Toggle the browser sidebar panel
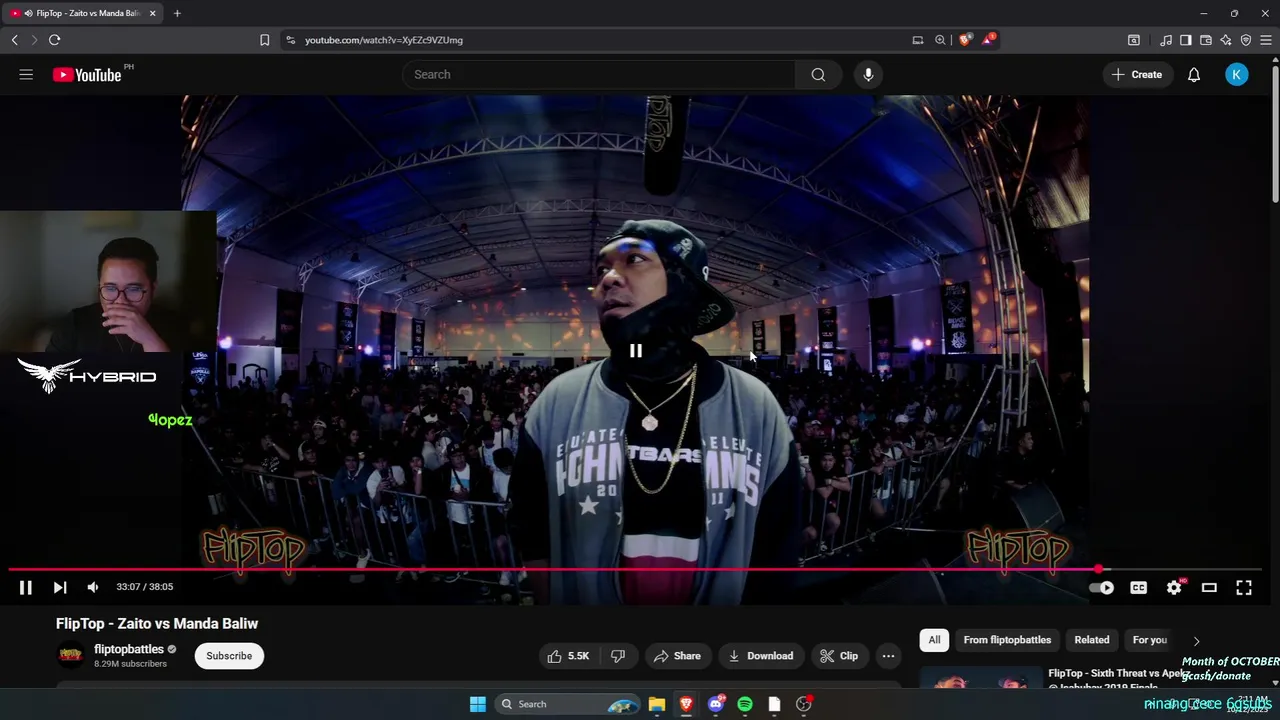Viewport: 1280px width, 720px height. pos(1186,40)
